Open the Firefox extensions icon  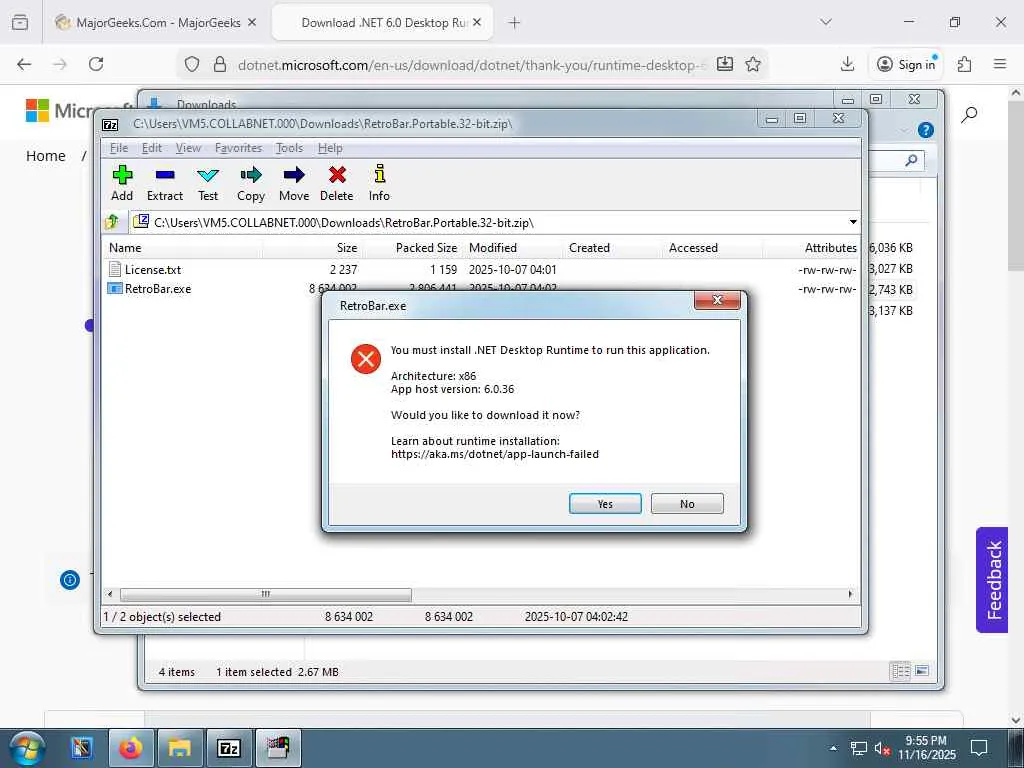965,64
